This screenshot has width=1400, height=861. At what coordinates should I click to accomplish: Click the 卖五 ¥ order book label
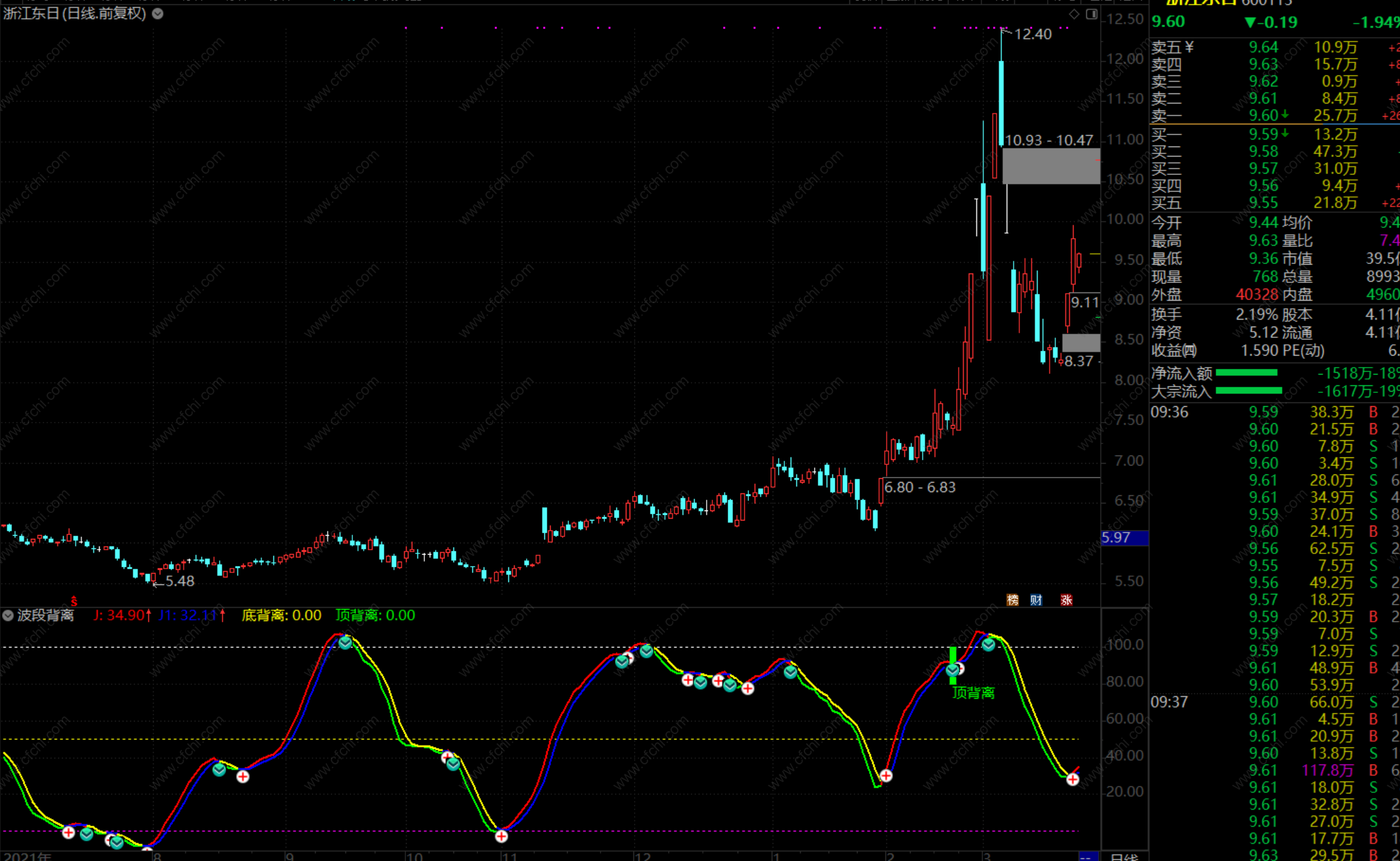[1172, 47]
